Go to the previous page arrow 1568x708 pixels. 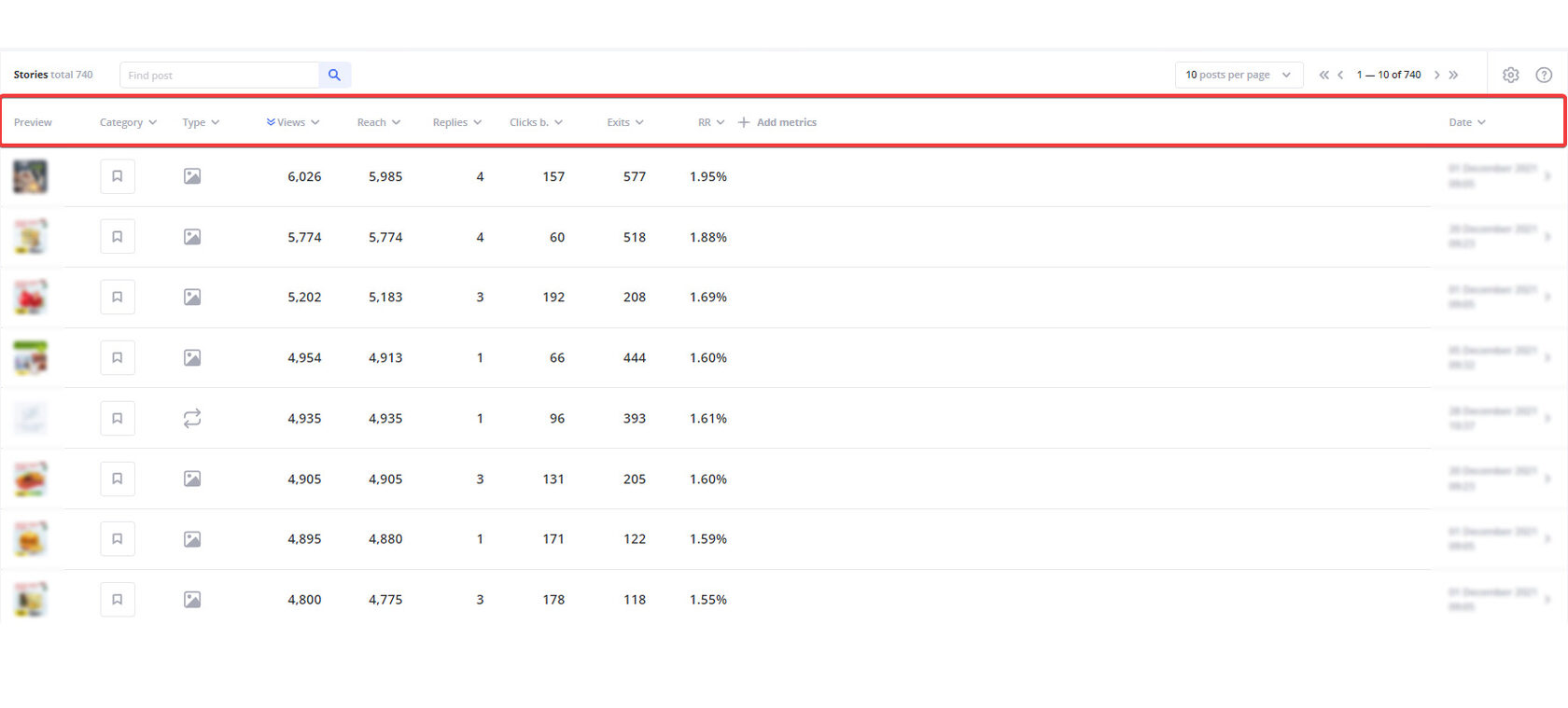[1340, 75]
